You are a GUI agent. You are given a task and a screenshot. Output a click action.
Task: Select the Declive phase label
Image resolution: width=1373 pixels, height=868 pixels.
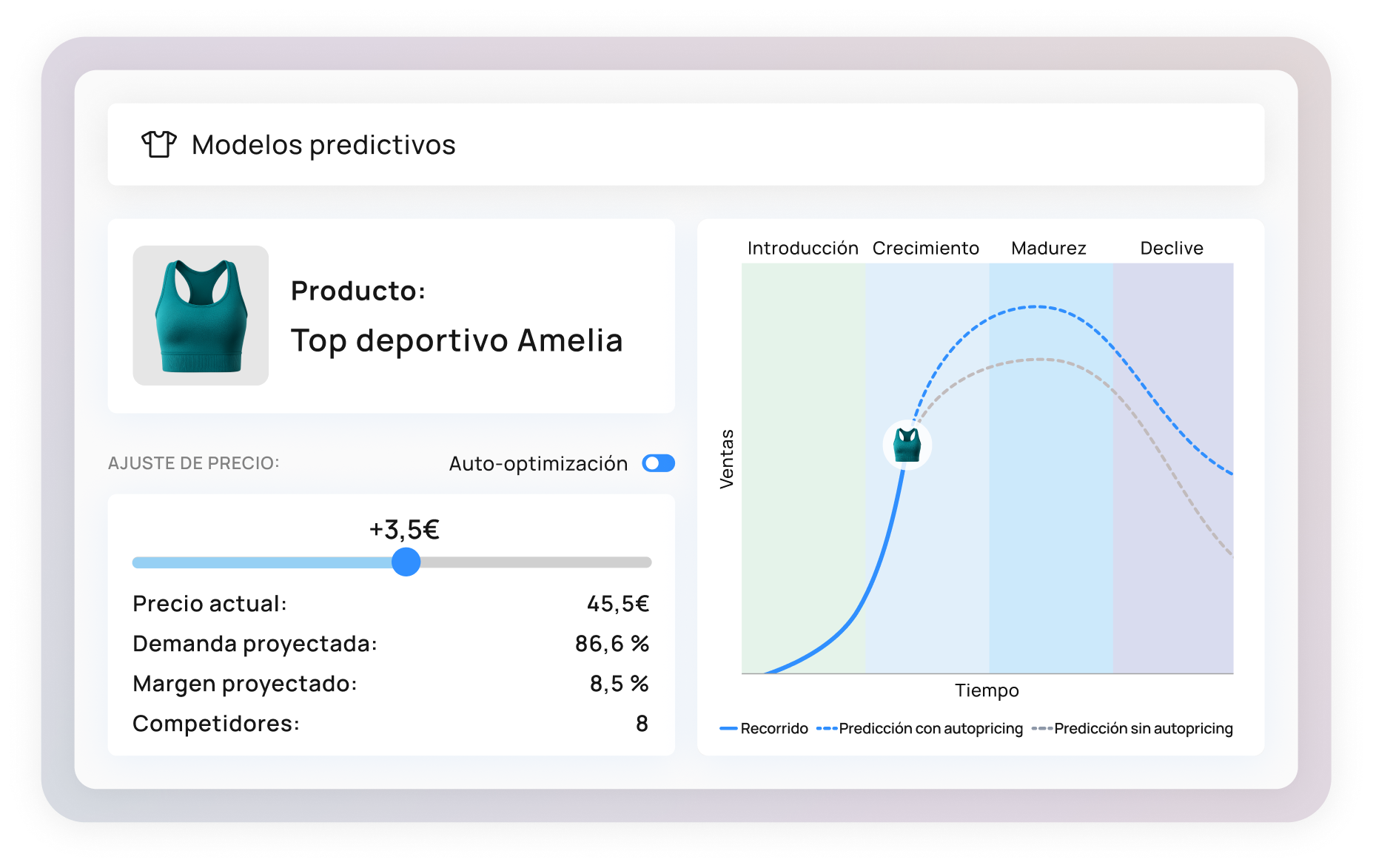1171,248
